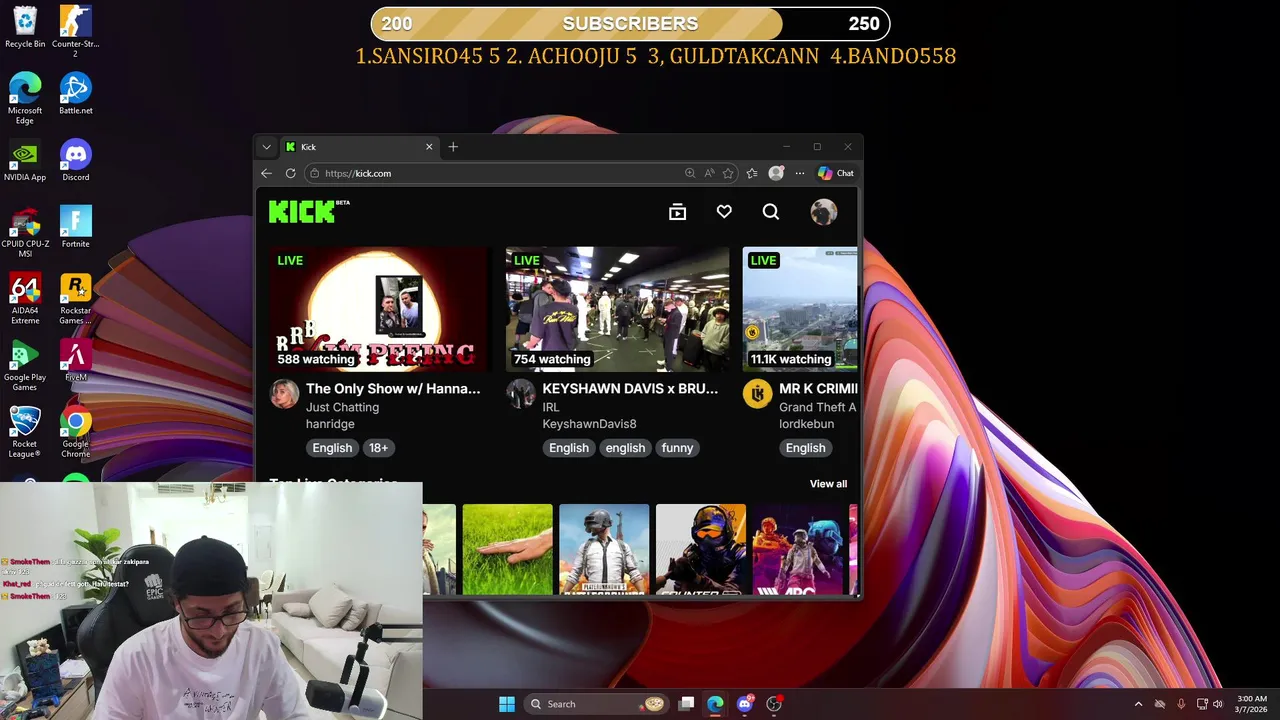The image size is (1280, 720).
Task: Open KeyshawnDavis8 channel name
Action: click(589, 424)
